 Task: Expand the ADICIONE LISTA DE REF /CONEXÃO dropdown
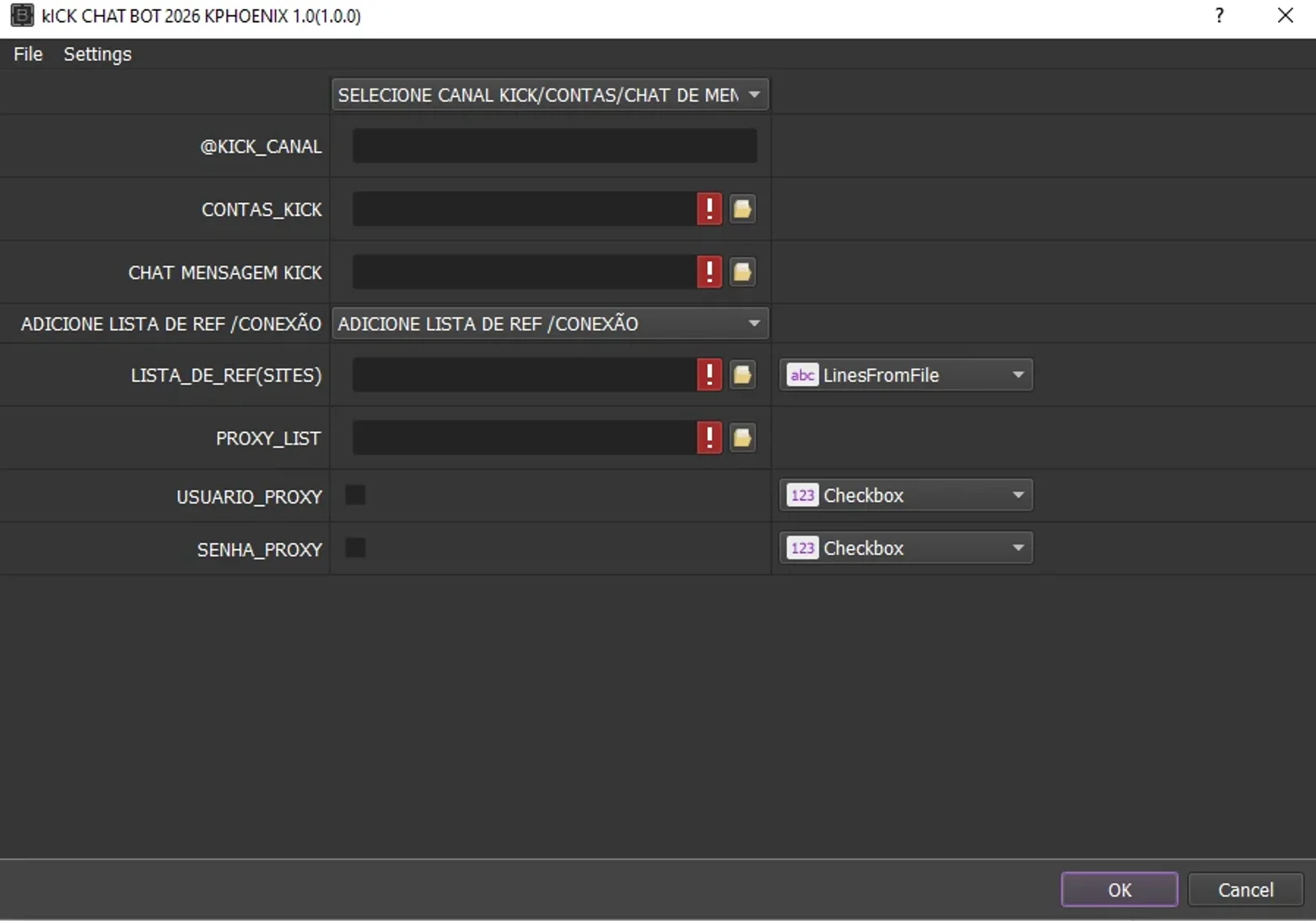click(550, 324)
